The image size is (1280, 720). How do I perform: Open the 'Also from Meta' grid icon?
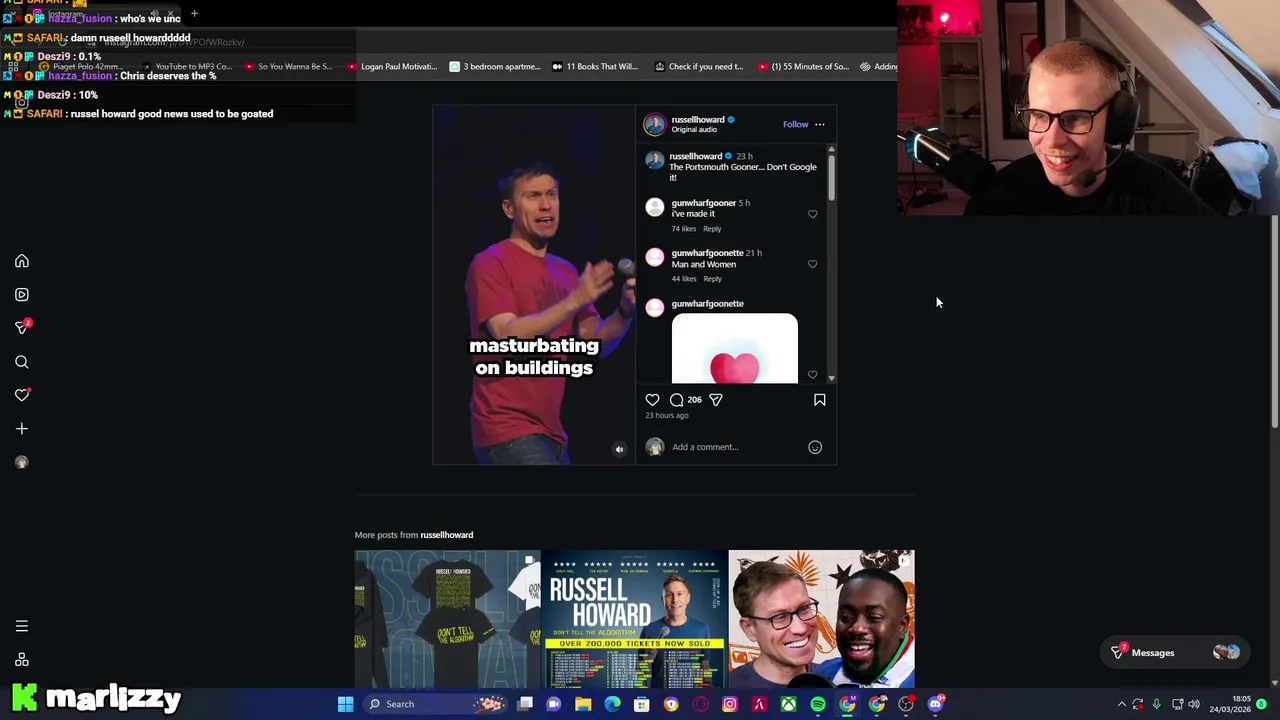(22, 660)
